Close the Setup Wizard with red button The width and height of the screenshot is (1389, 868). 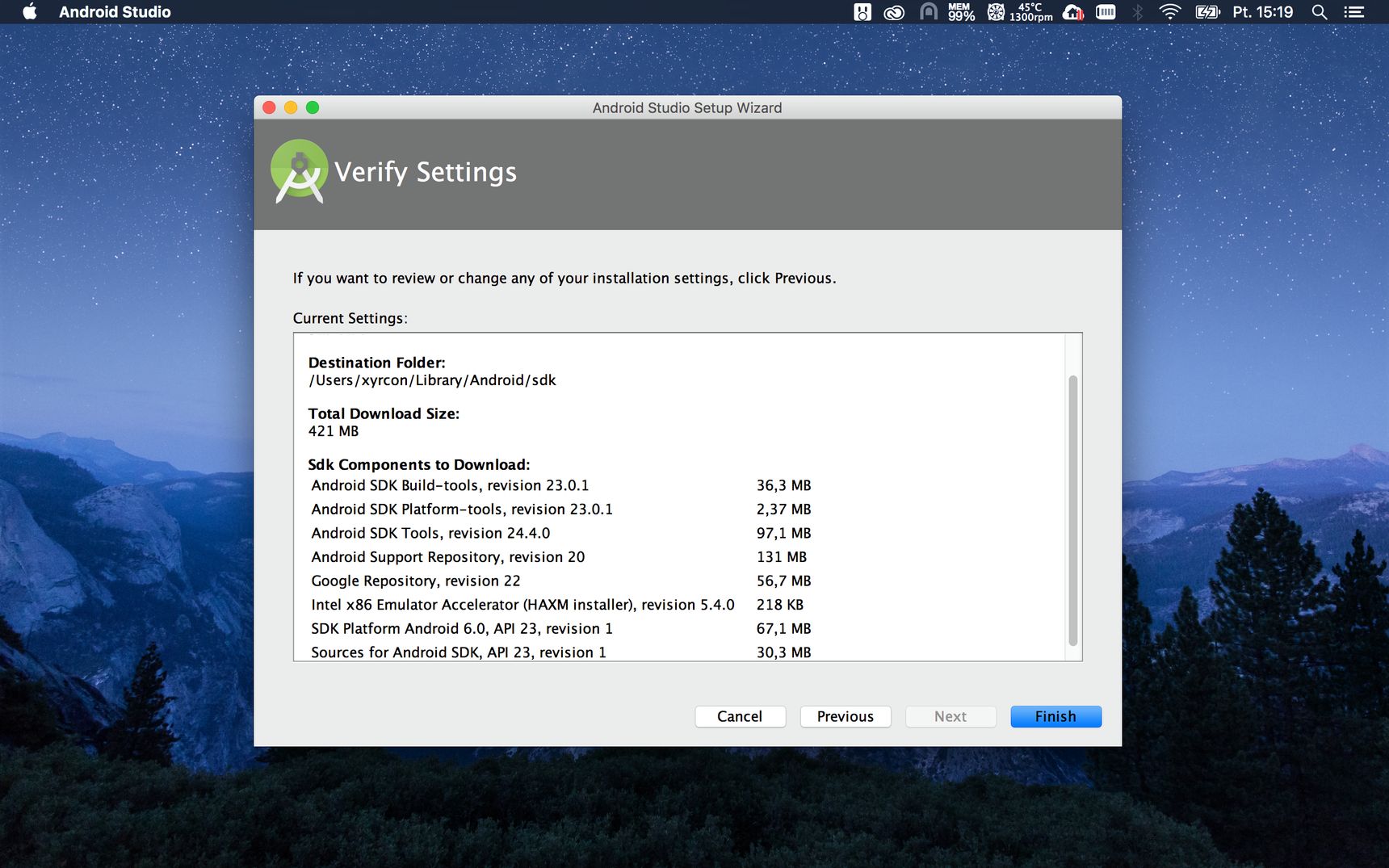pos(270,107)
